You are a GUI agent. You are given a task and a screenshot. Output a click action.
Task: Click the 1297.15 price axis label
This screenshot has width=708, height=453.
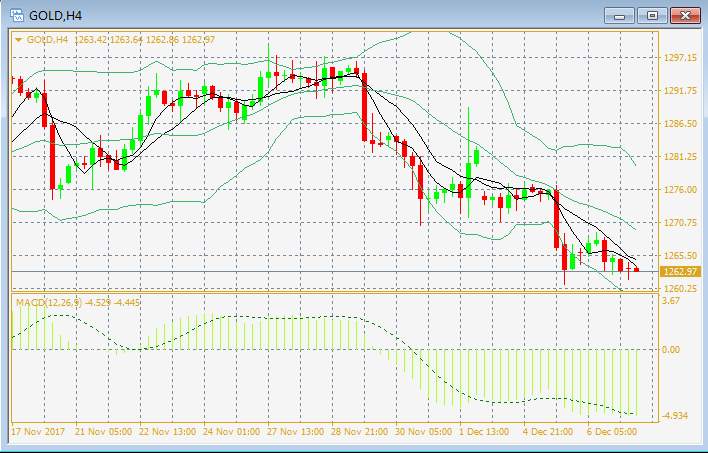pos(680,57)
